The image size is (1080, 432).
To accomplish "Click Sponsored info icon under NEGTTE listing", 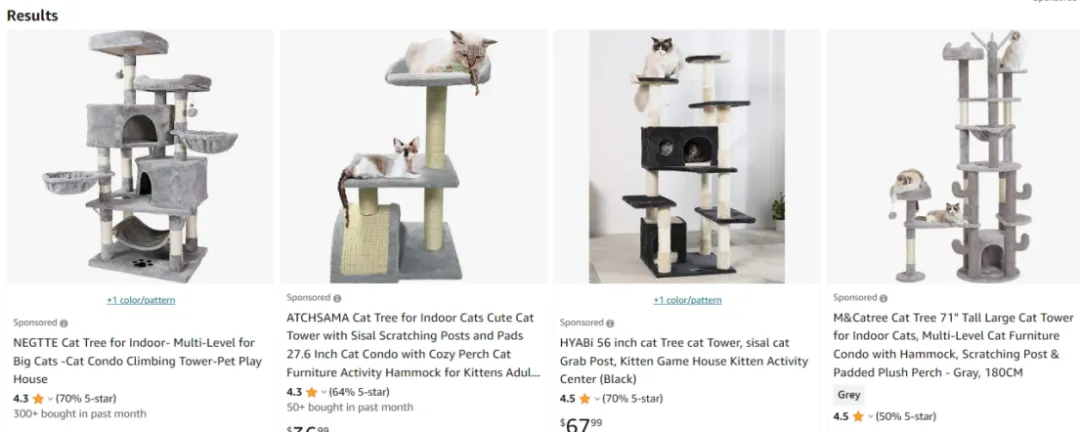I will coord(64,323).
